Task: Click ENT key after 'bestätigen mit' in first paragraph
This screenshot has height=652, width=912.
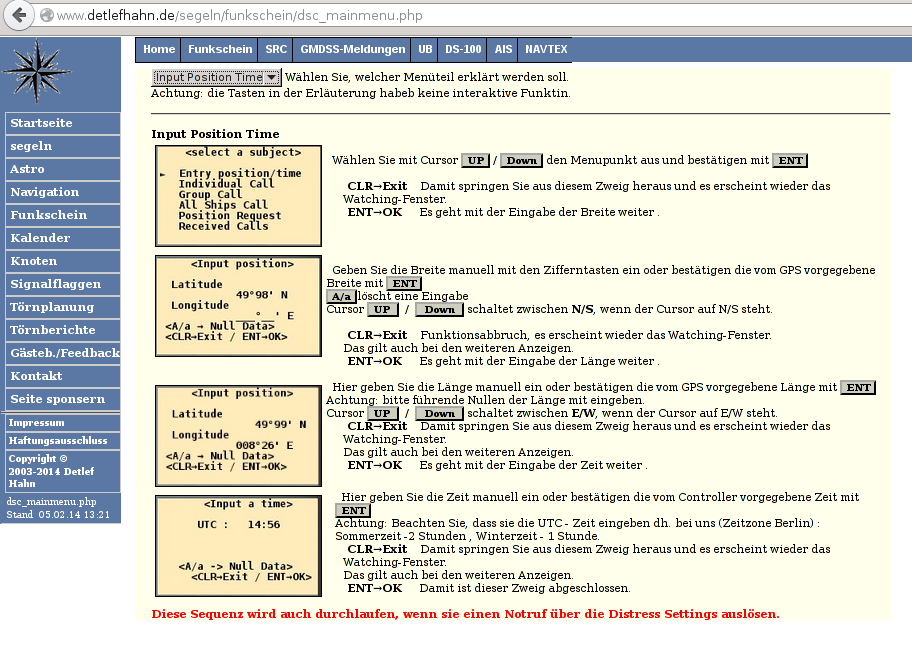Action: tap(790, 161)
